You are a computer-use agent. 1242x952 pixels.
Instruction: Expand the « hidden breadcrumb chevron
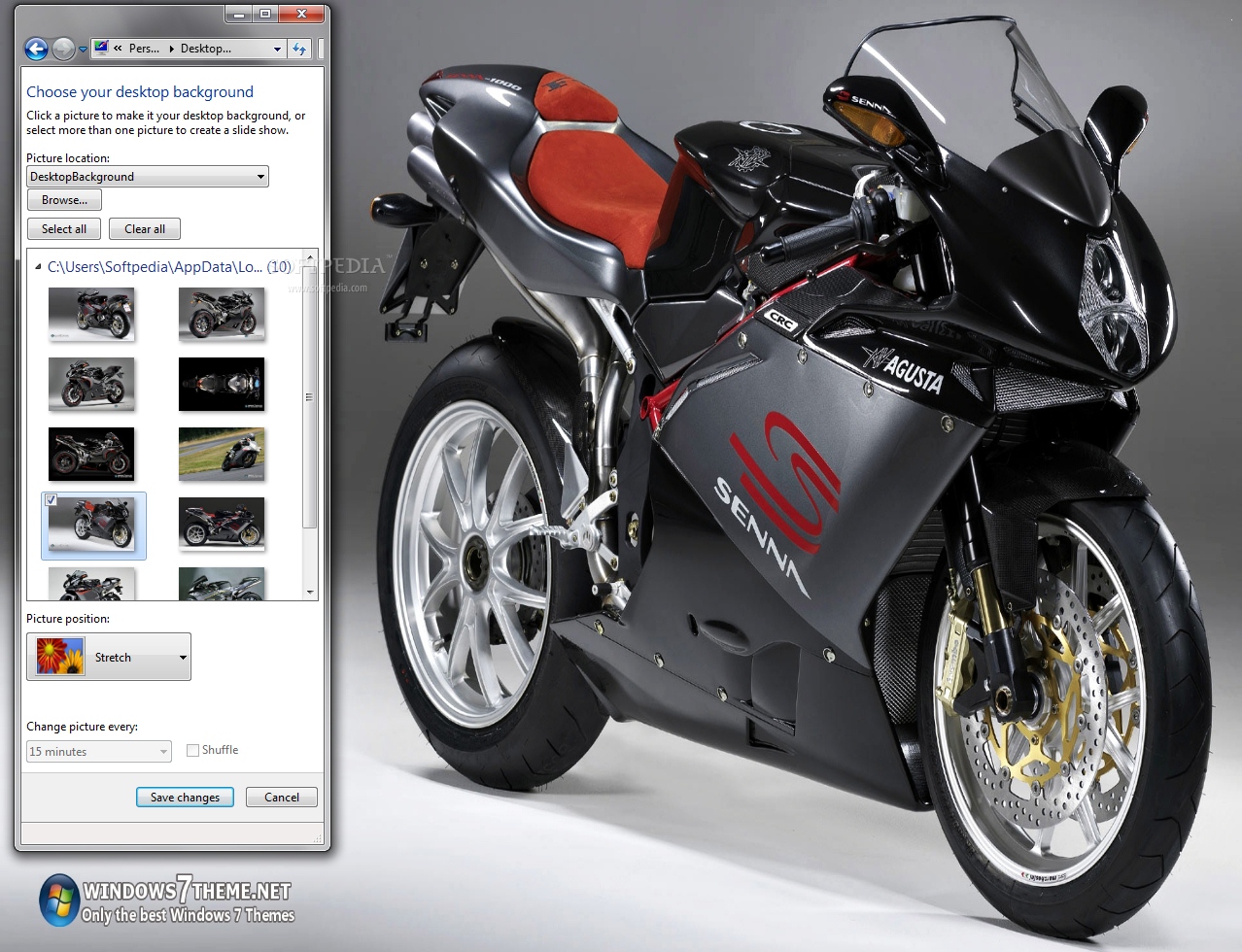118,48
